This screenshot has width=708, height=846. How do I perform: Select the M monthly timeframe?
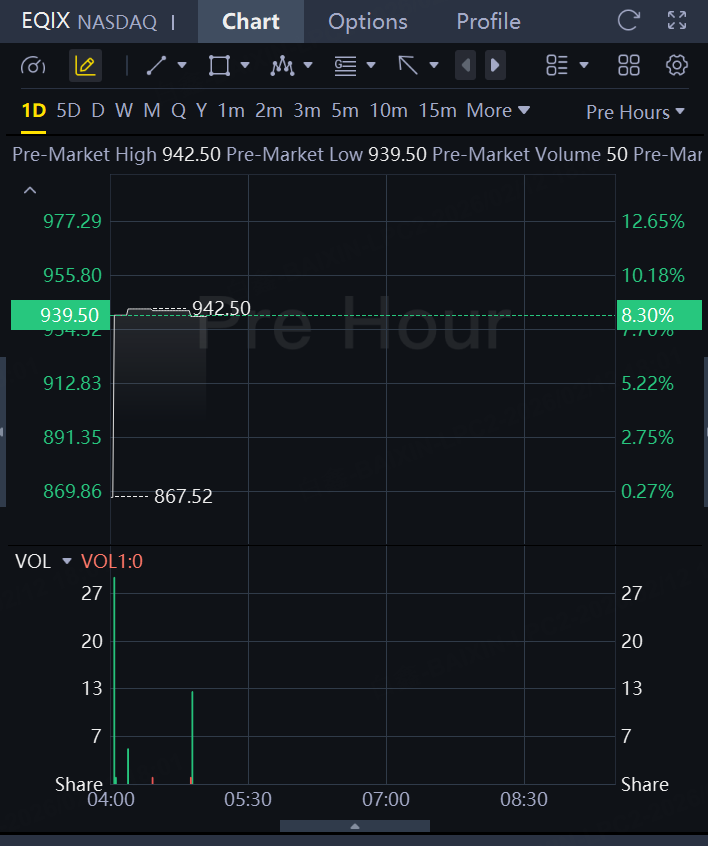click(x=152, y=111)
